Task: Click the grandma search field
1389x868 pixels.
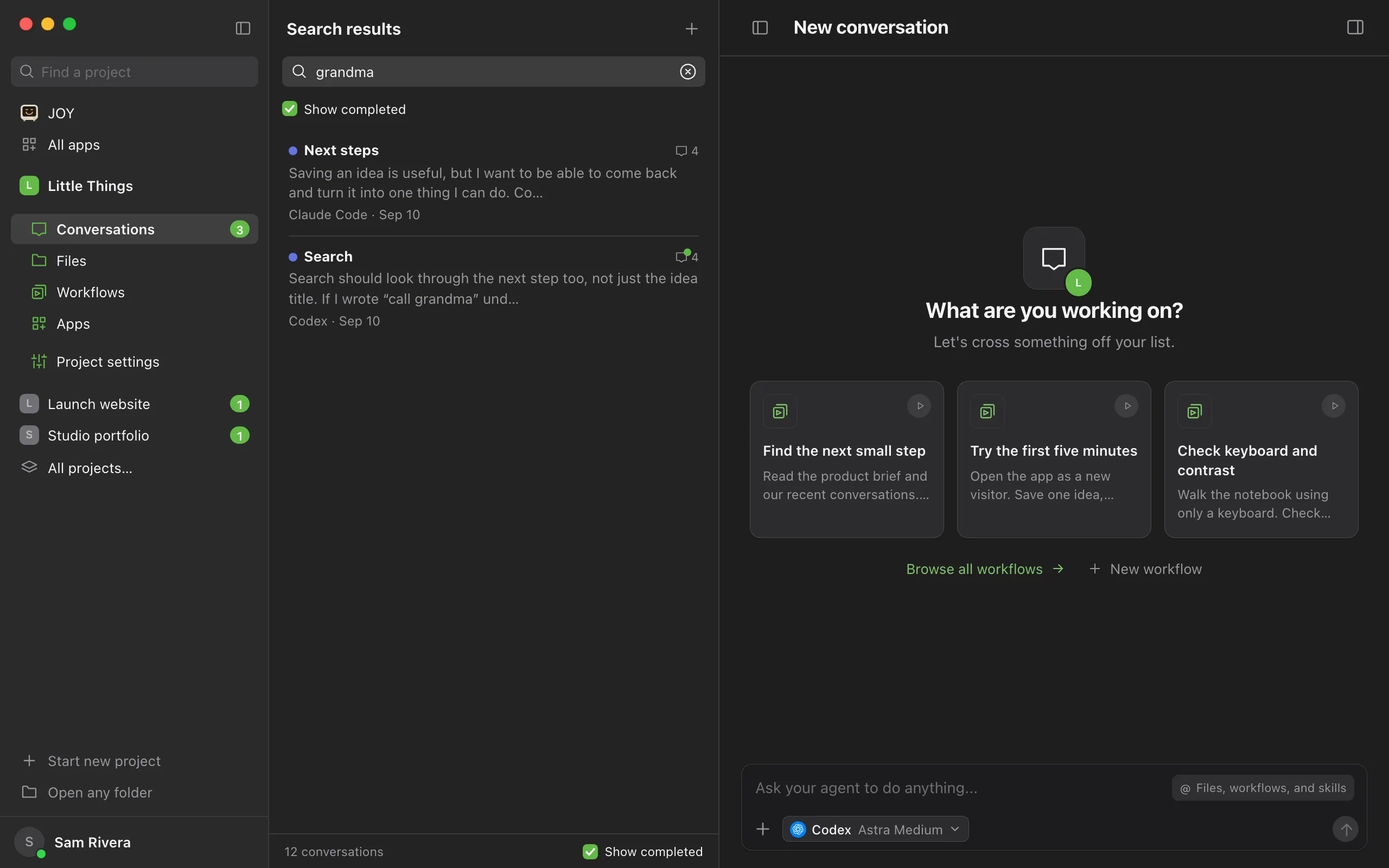Action: pyautogui.click(x=494, y=72)
